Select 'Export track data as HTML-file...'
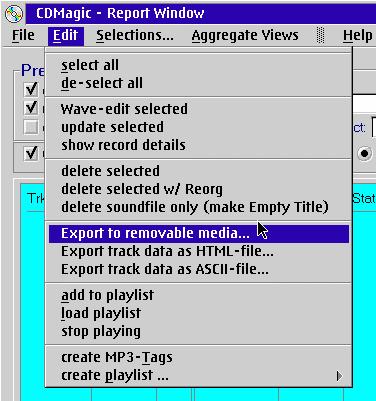 tap(198, 251)
